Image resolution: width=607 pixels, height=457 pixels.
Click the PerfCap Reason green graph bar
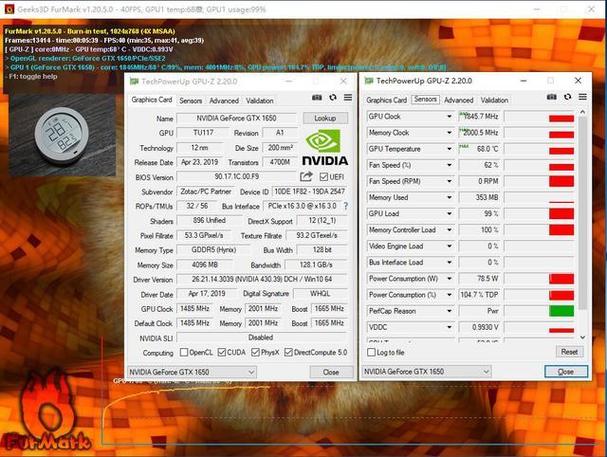561,311
